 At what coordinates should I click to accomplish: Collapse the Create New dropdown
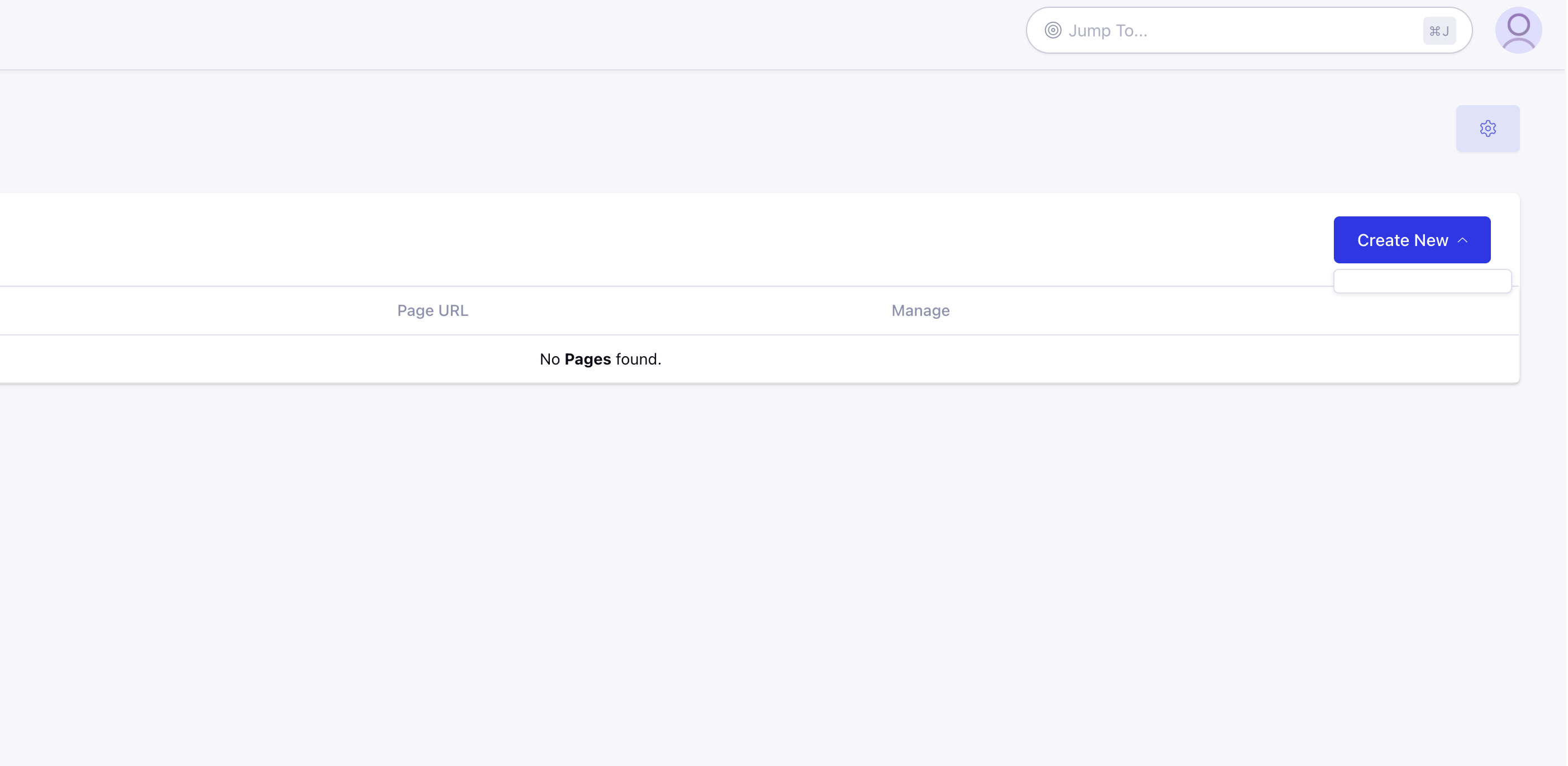tap(1412, 240)
